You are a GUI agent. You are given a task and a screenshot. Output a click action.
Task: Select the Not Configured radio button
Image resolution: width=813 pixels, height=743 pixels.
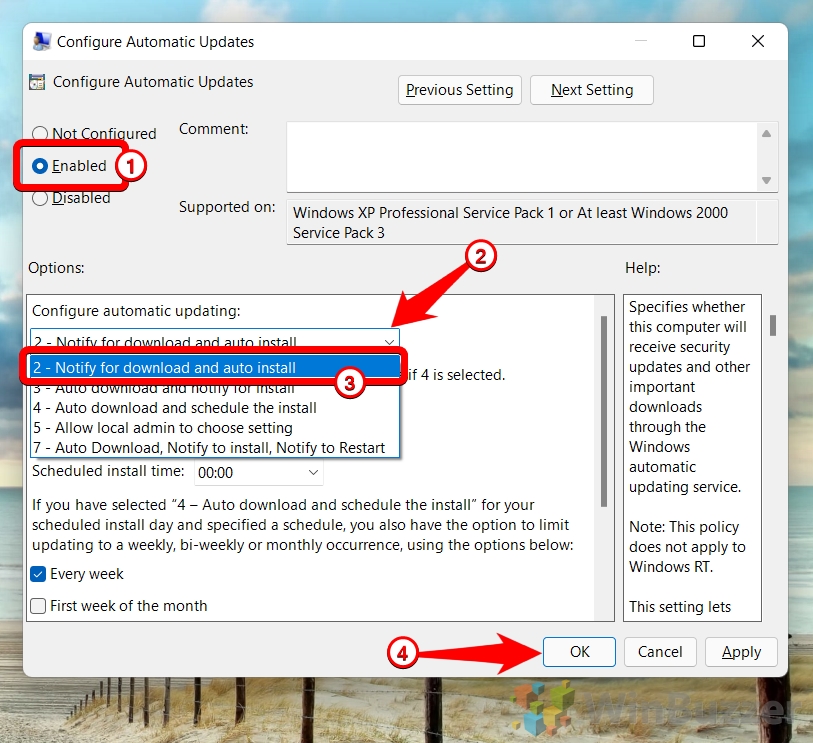(40, 134)
